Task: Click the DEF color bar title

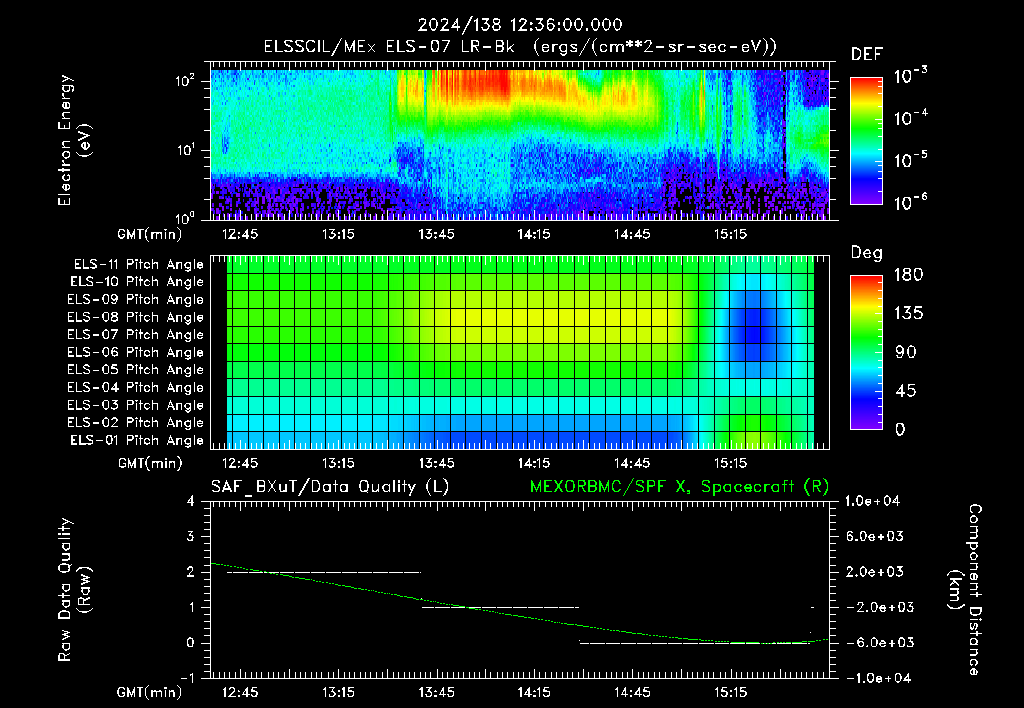Action: click(867, 55)
